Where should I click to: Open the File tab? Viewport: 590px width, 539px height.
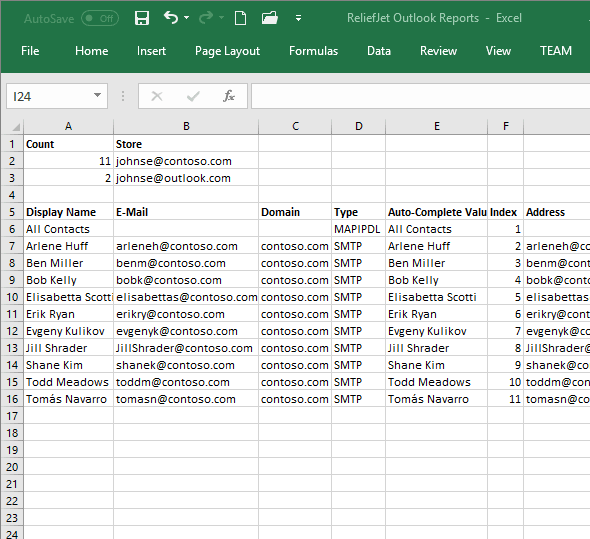tap(30, 51)
